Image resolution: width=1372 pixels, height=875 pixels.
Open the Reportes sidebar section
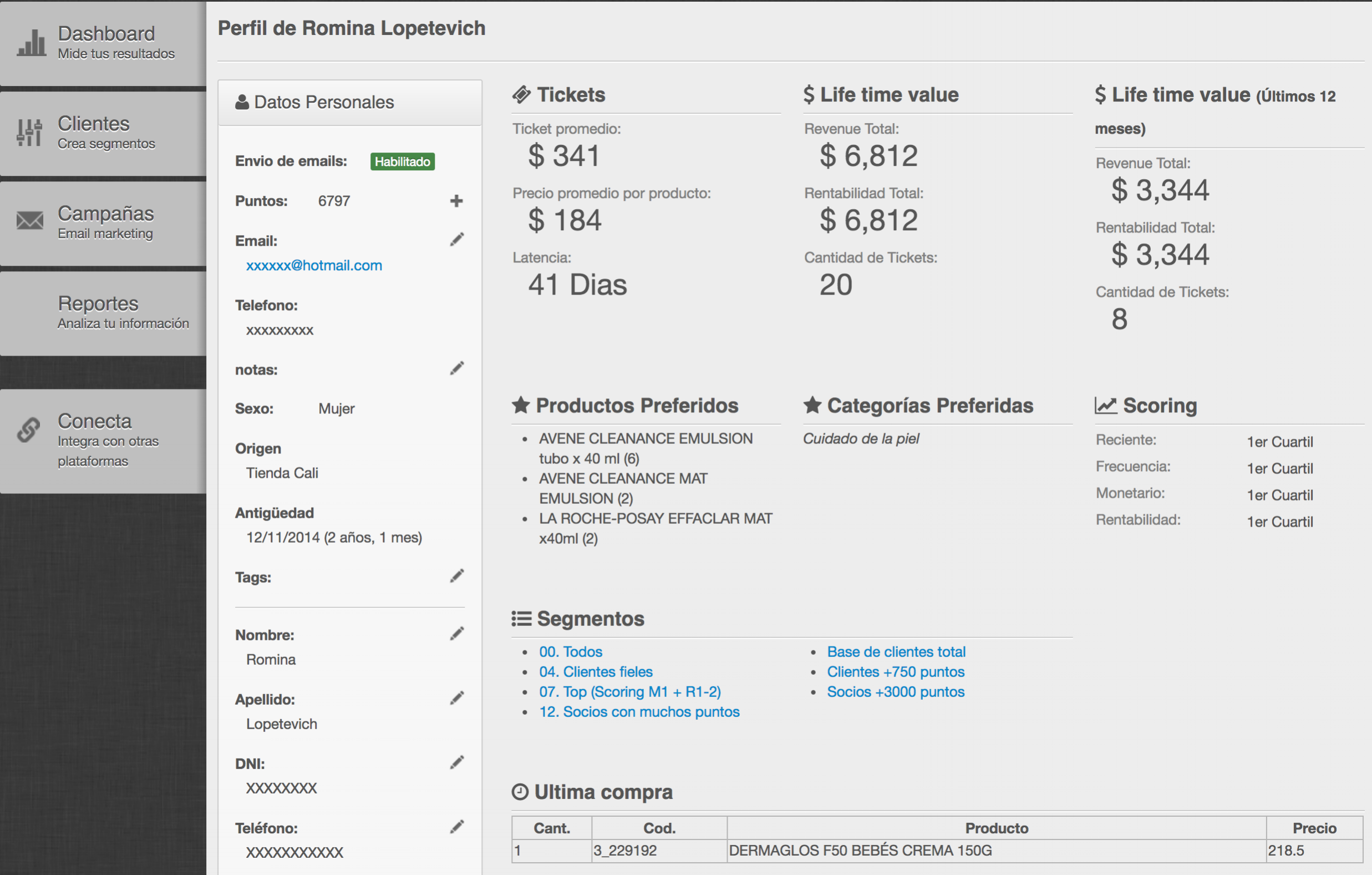pyautogui.click(x=103, y=313)
